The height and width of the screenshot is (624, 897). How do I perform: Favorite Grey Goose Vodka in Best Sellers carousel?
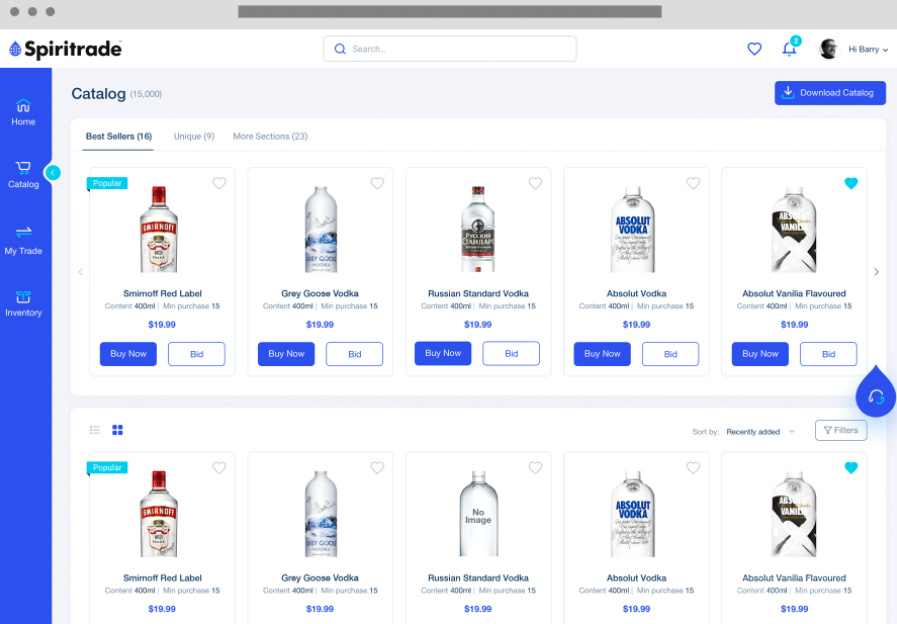click(x=377, y=183)
